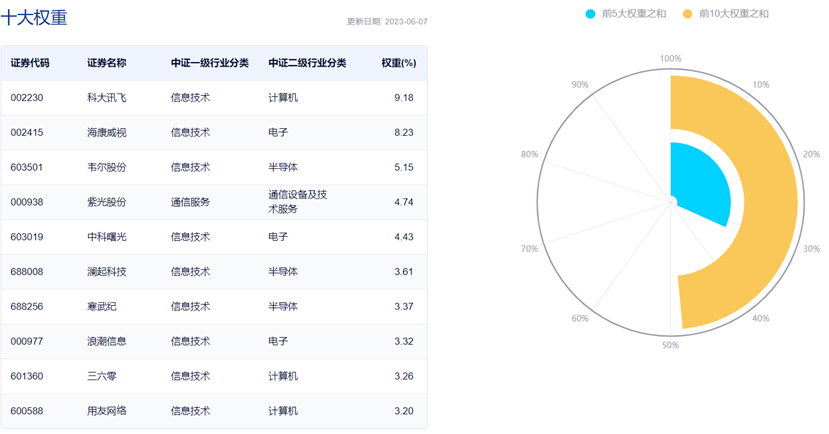Click the 中证一级行业分类 column header
The image size is (829, 434).
pos(204,63)
